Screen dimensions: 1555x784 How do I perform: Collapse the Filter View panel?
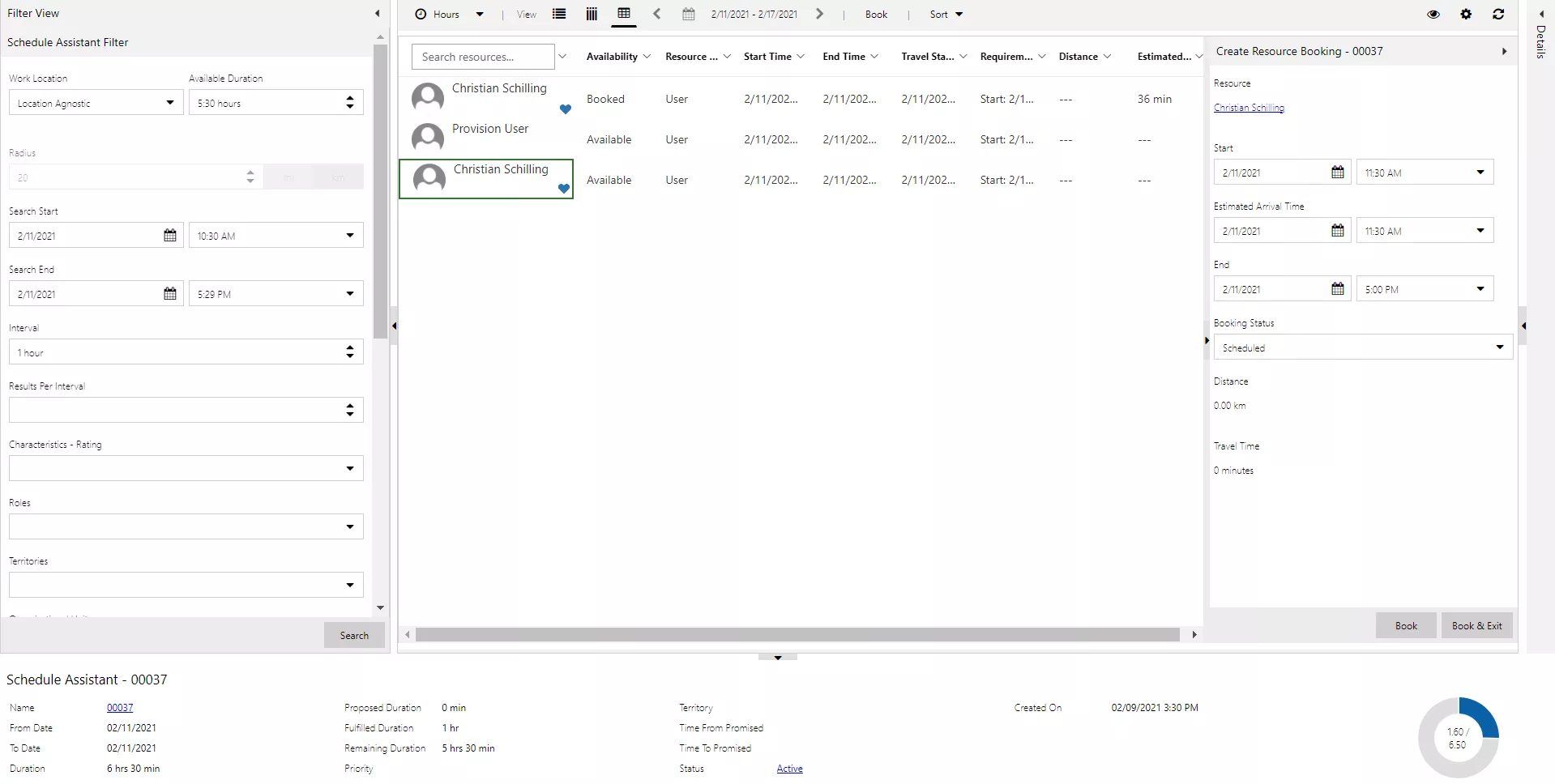[378, 13]
